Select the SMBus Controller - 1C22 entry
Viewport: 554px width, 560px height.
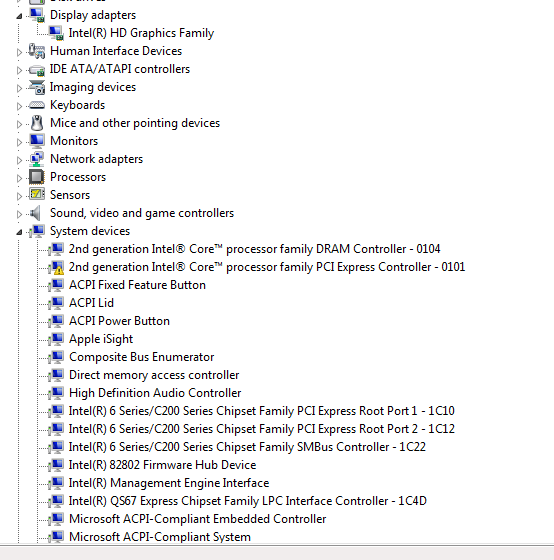click(247, 447)
